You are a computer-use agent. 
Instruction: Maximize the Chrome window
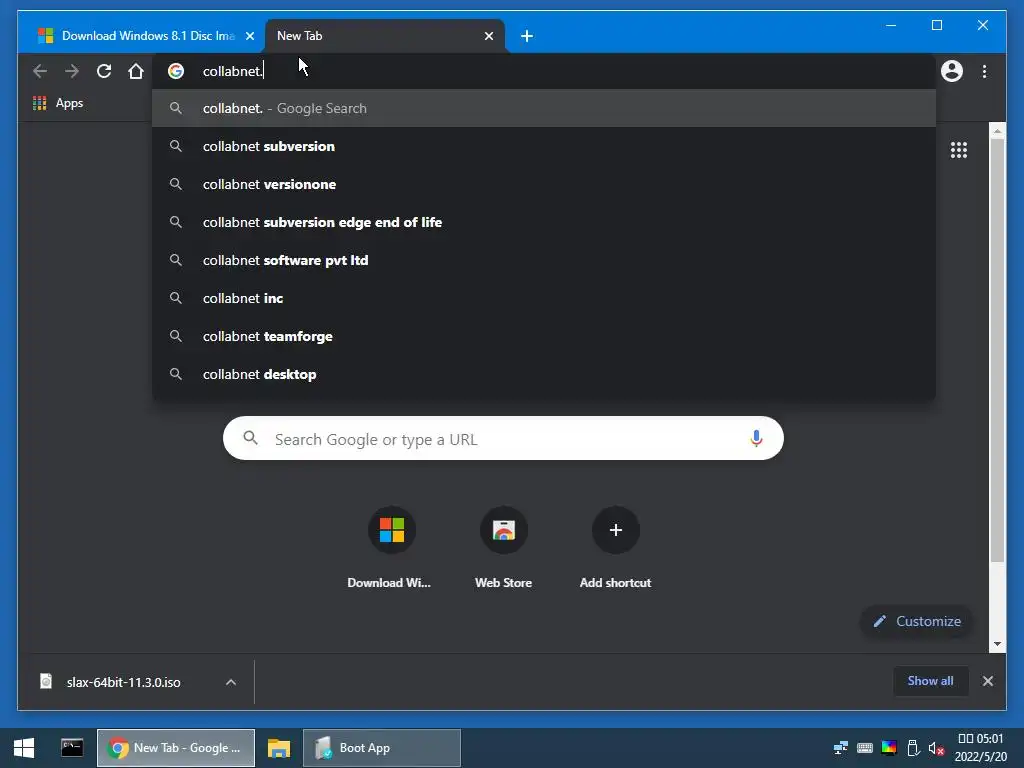pos(936,25)
